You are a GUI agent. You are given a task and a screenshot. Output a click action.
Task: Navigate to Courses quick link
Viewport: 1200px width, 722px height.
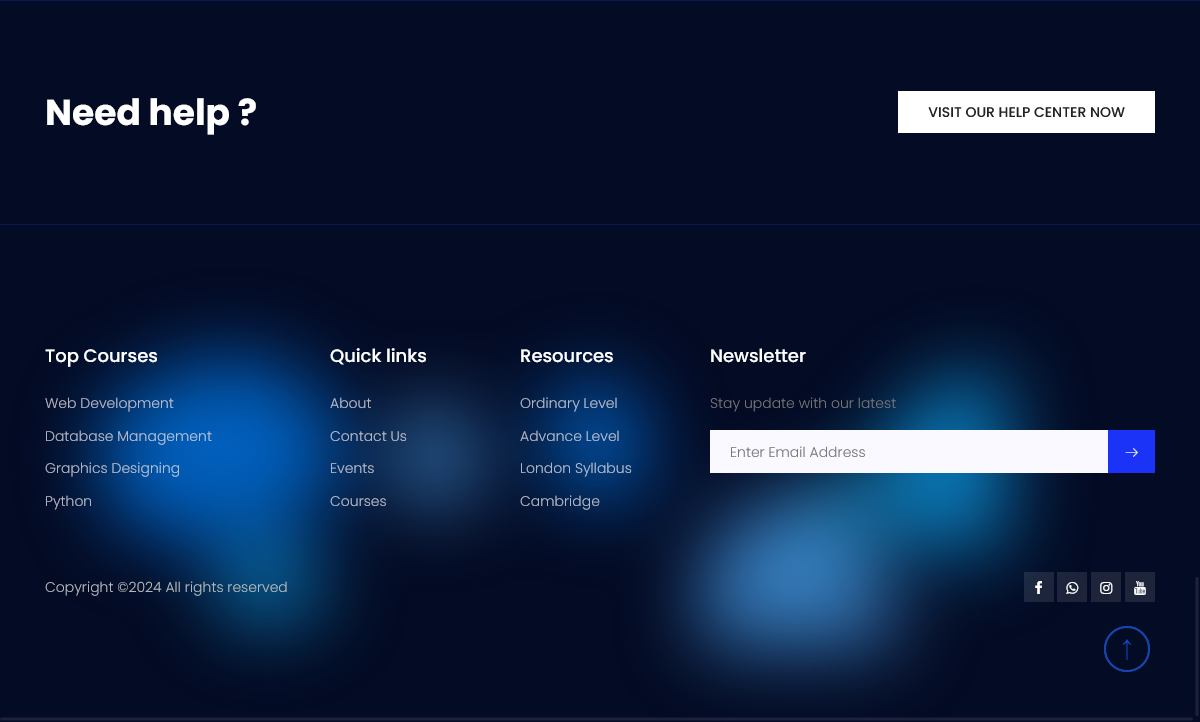(x=358, y=501)
